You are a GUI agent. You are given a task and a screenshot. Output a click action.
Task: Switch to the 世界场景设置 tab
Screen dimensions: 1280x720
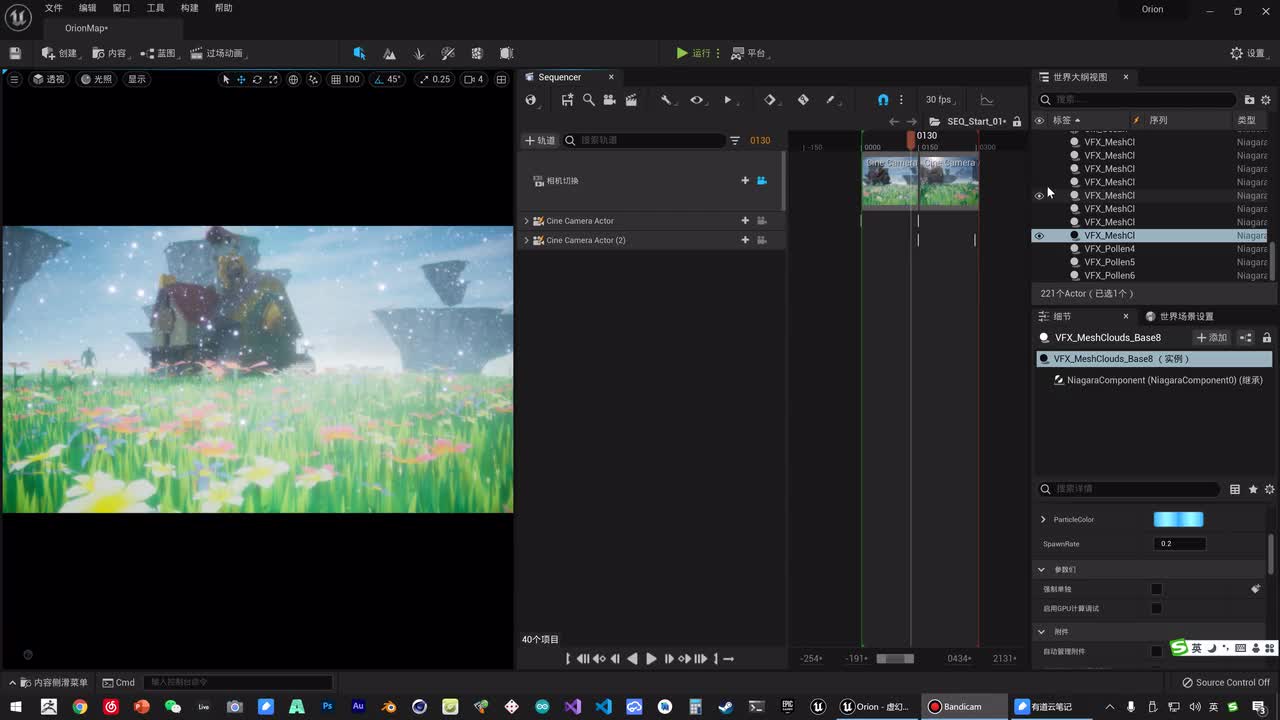[1186, 316]
